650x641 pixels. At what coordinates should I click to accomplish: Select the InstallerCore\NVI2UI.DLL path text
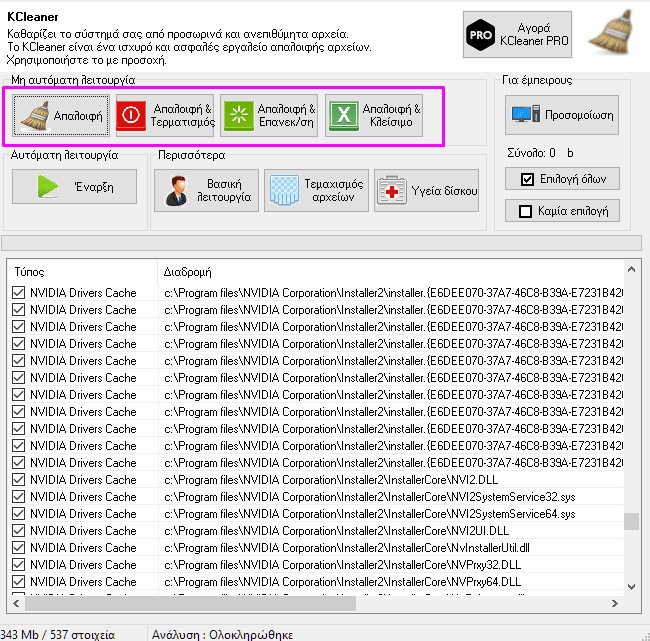click(x=336, y=531)
